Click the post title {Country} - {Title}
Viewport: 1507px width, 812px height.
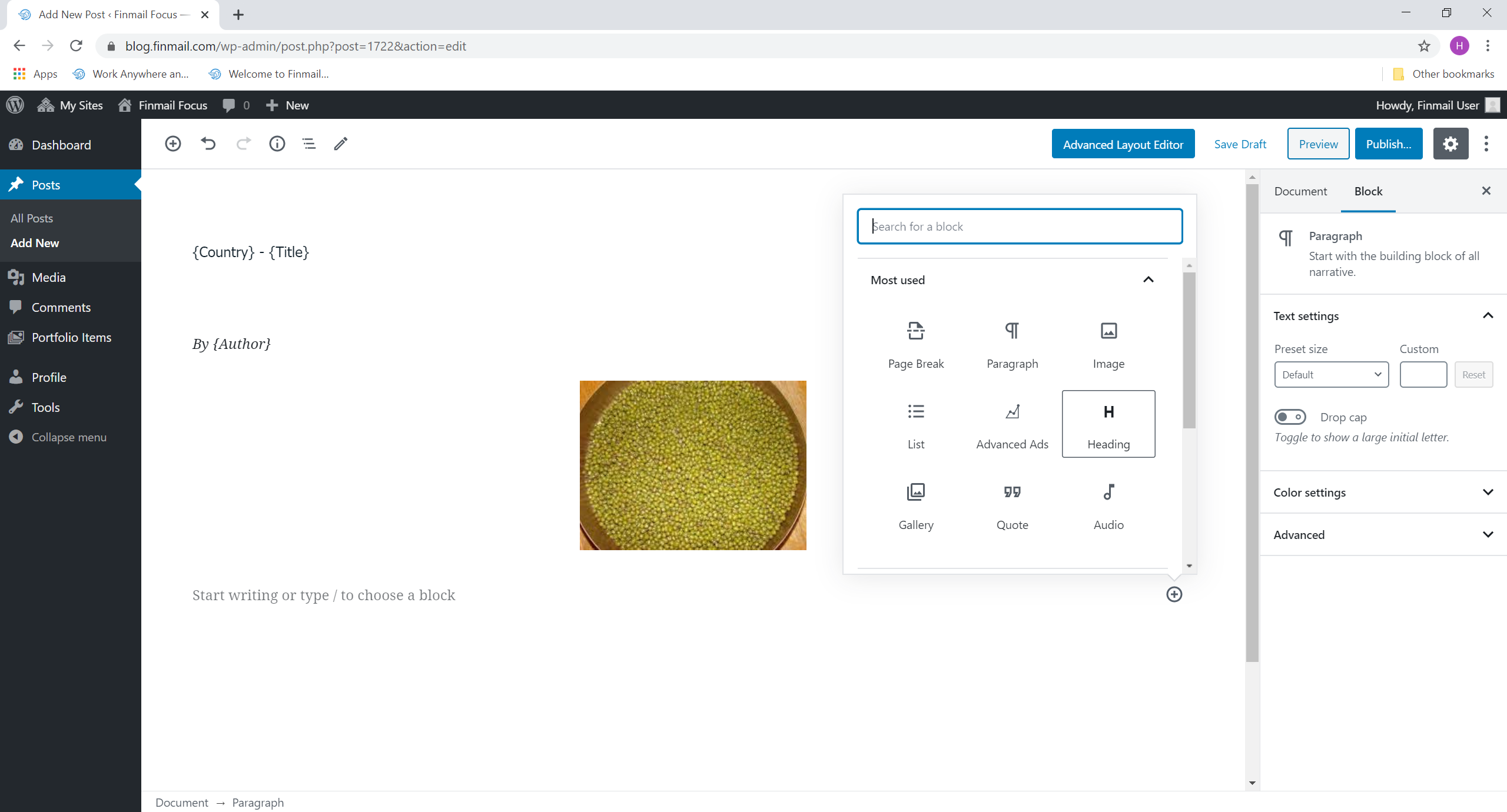[x=251, y=252]
